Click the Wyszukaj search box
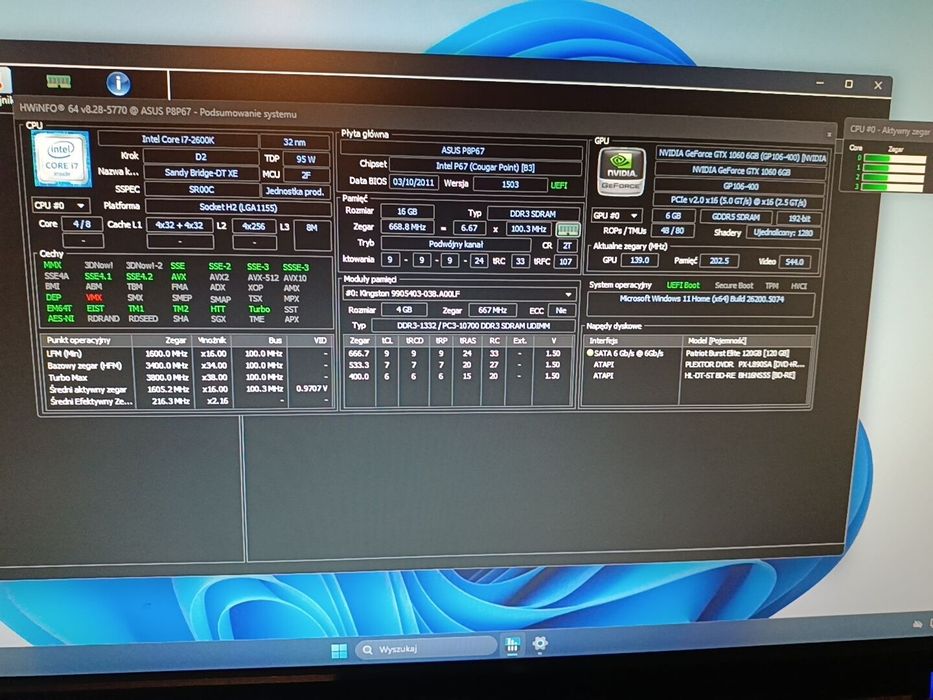Image resolution: width=933 pixels, height=700 pixels. 426,648
